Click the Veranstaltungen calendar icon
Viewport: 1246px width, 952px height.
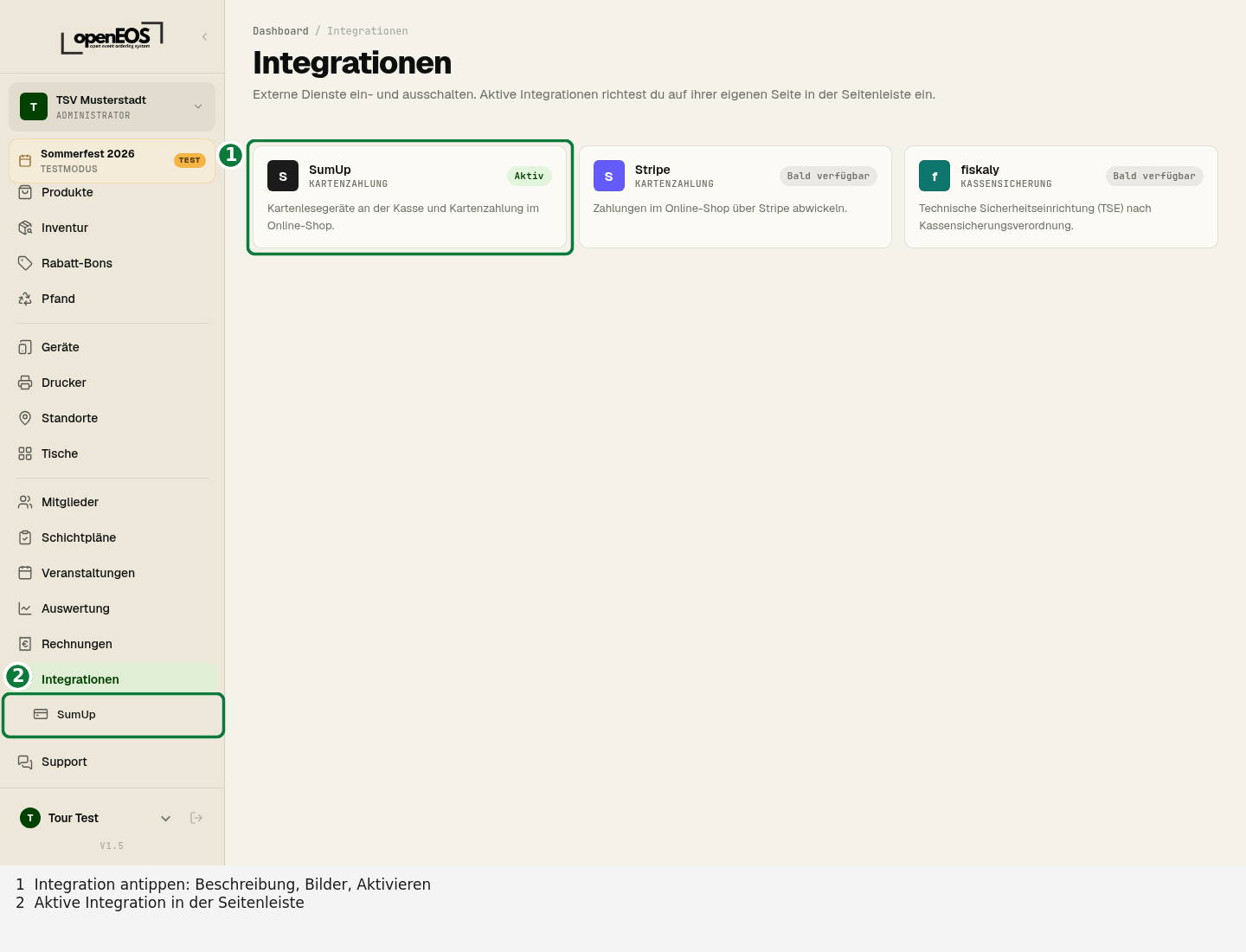point(25,573)
